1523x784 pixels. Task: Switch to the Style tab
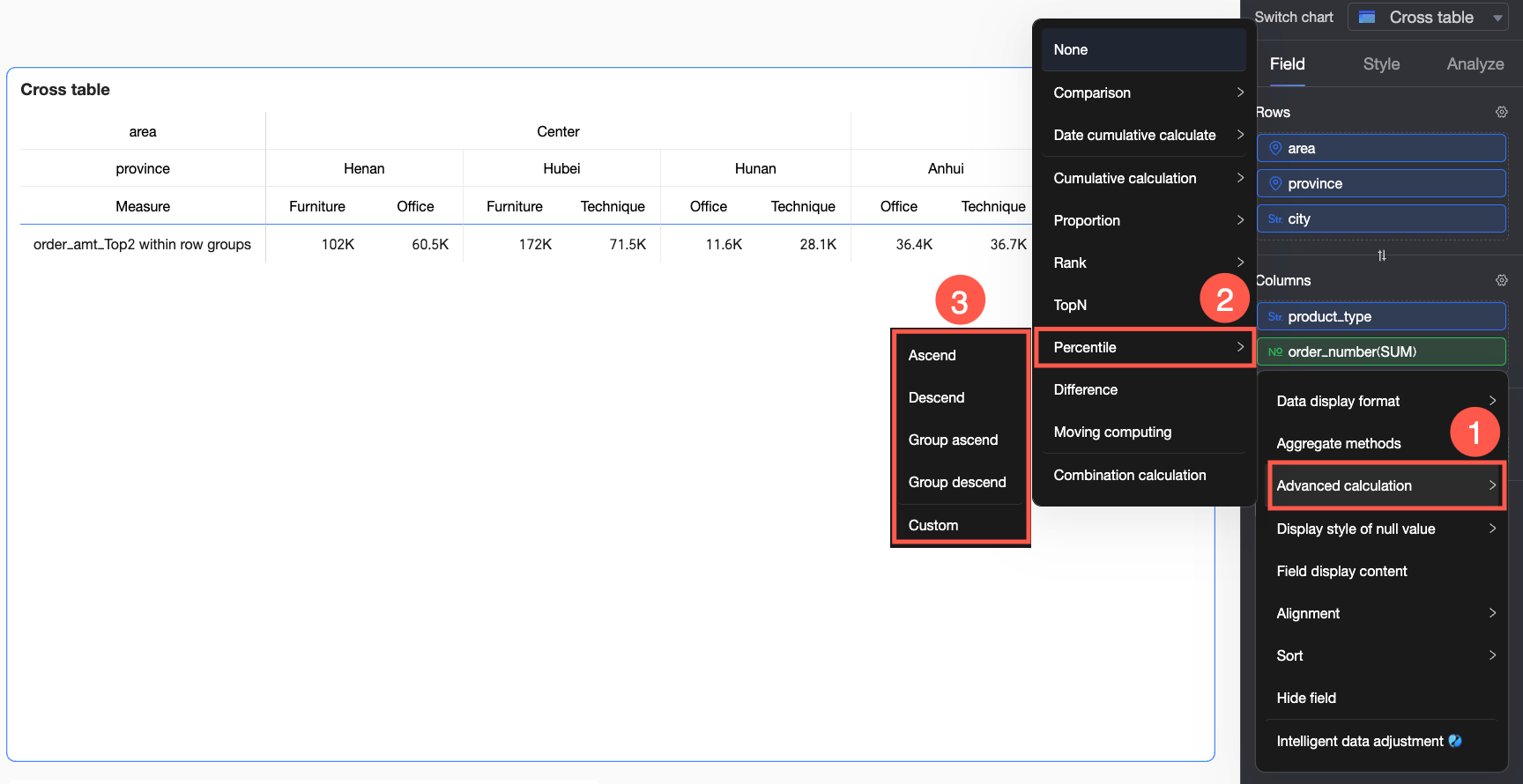(x=1381, y=64)
